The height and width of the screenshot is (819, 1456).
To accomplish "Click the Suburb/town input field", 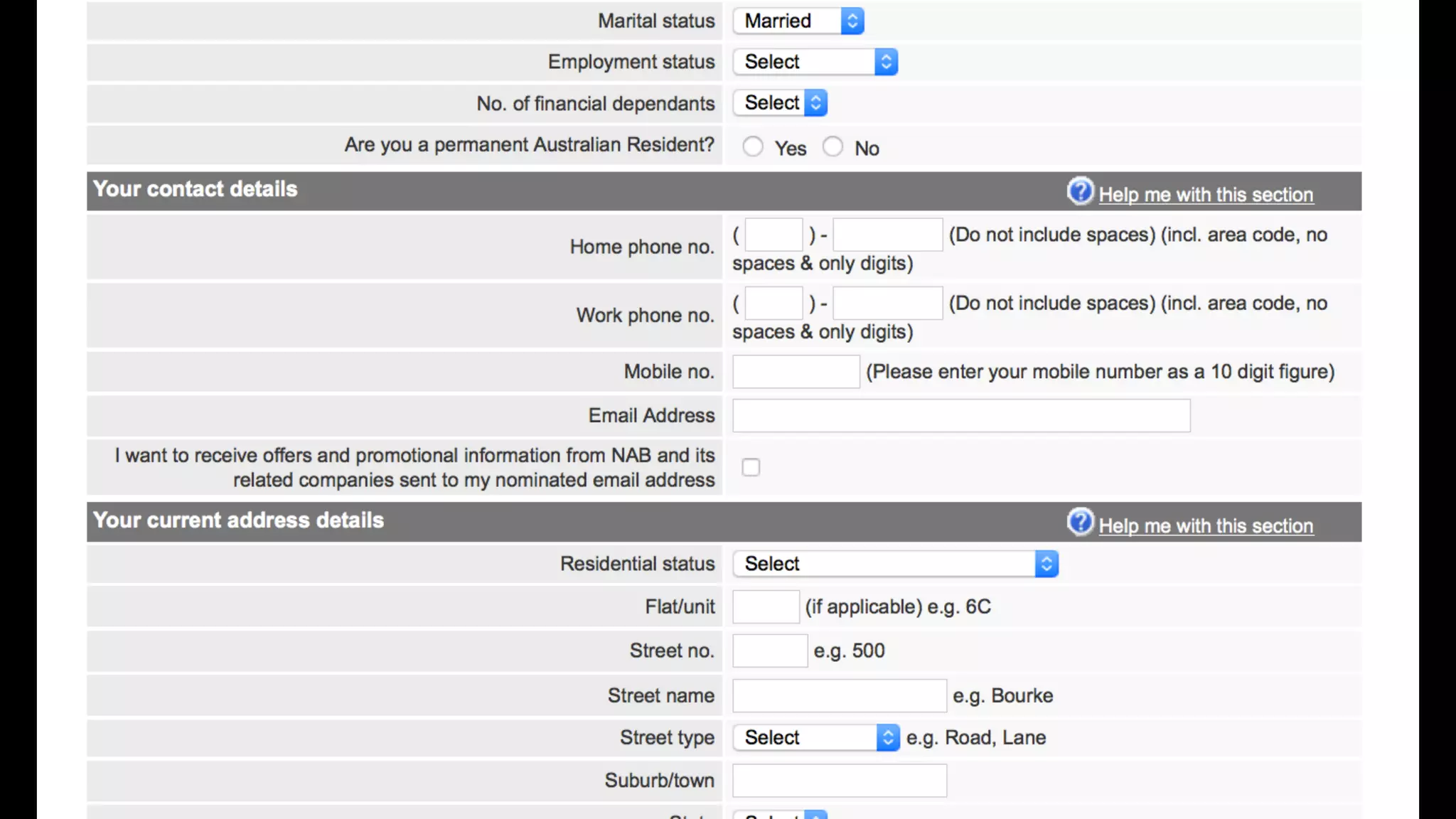I will 840,781.
